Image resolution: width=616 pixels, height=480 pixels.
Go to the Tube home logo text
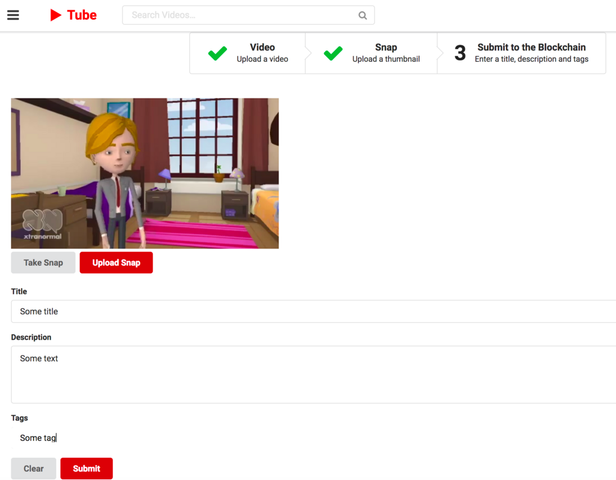(82, 15)
